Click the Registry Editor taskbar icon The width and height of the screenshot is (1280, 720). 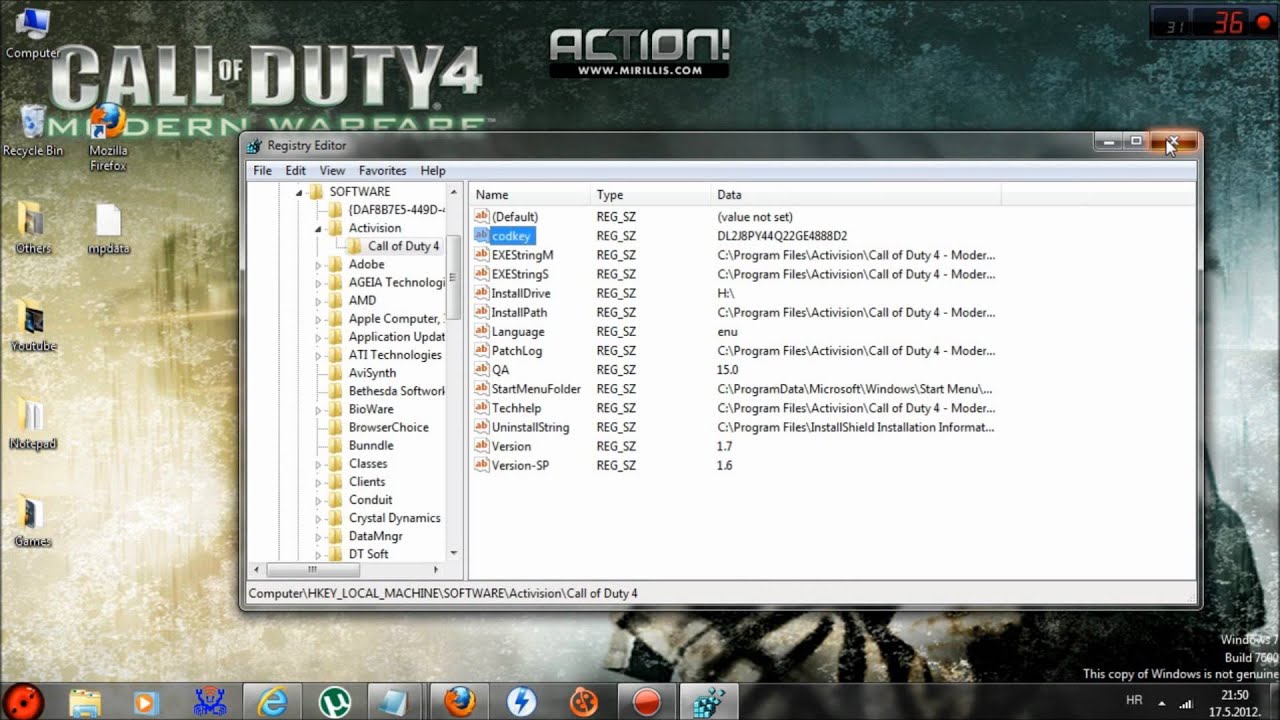point(709,702)
